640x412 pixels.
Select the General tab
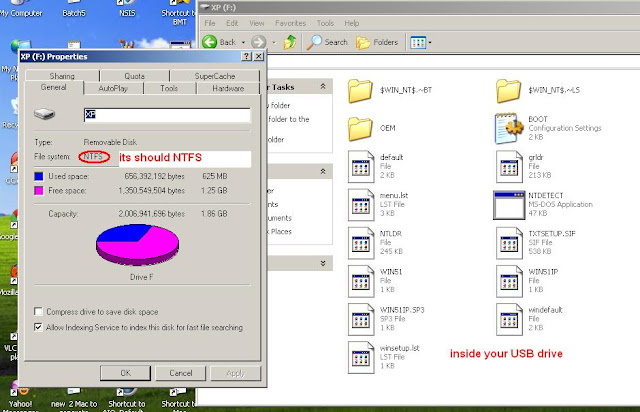click(53, 87)
